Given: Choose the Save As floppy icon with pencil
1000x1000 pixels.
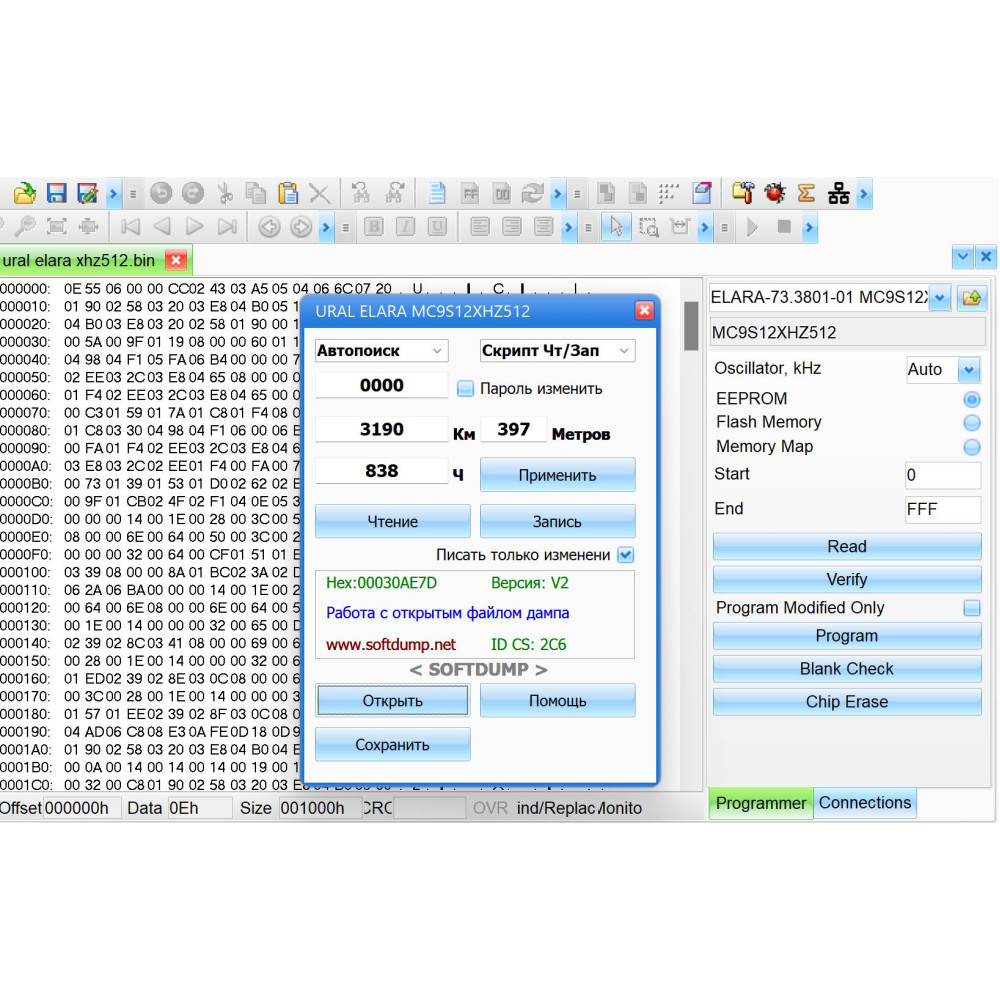Looking at the screenshot, I should pos(87,193).
